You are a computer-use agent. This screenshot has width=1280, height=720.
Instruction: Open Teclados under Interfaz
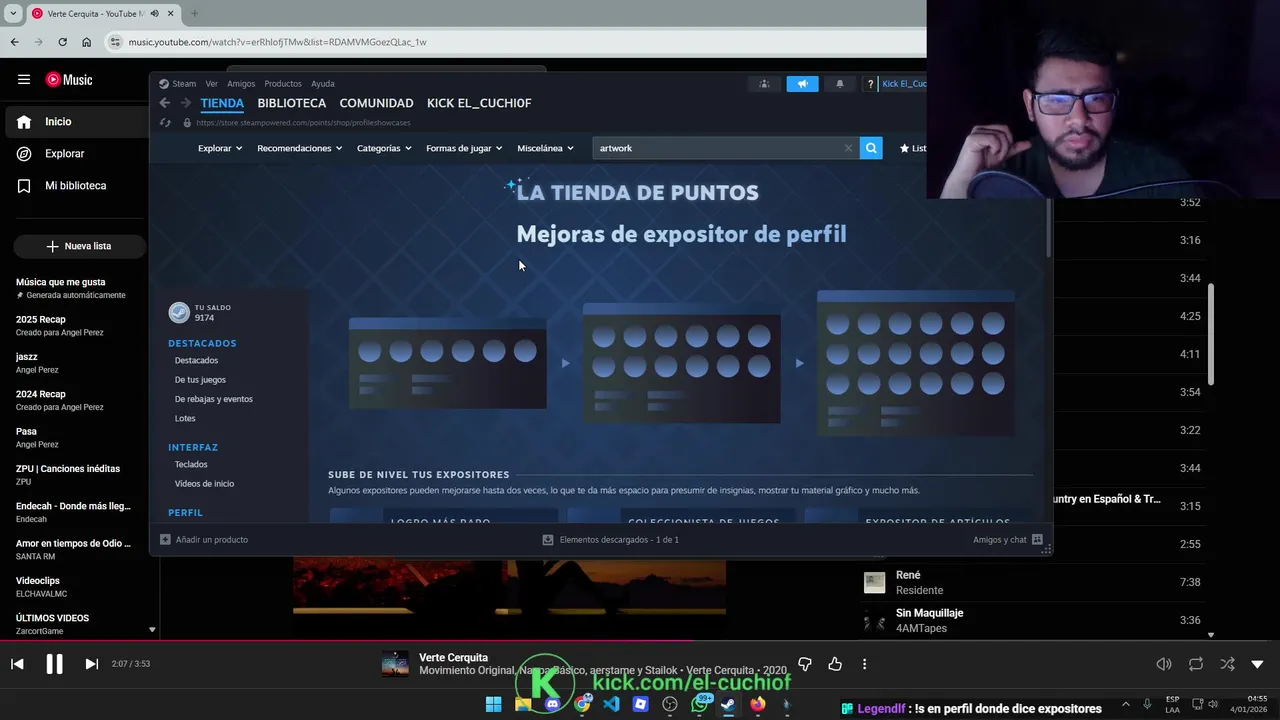191,464
